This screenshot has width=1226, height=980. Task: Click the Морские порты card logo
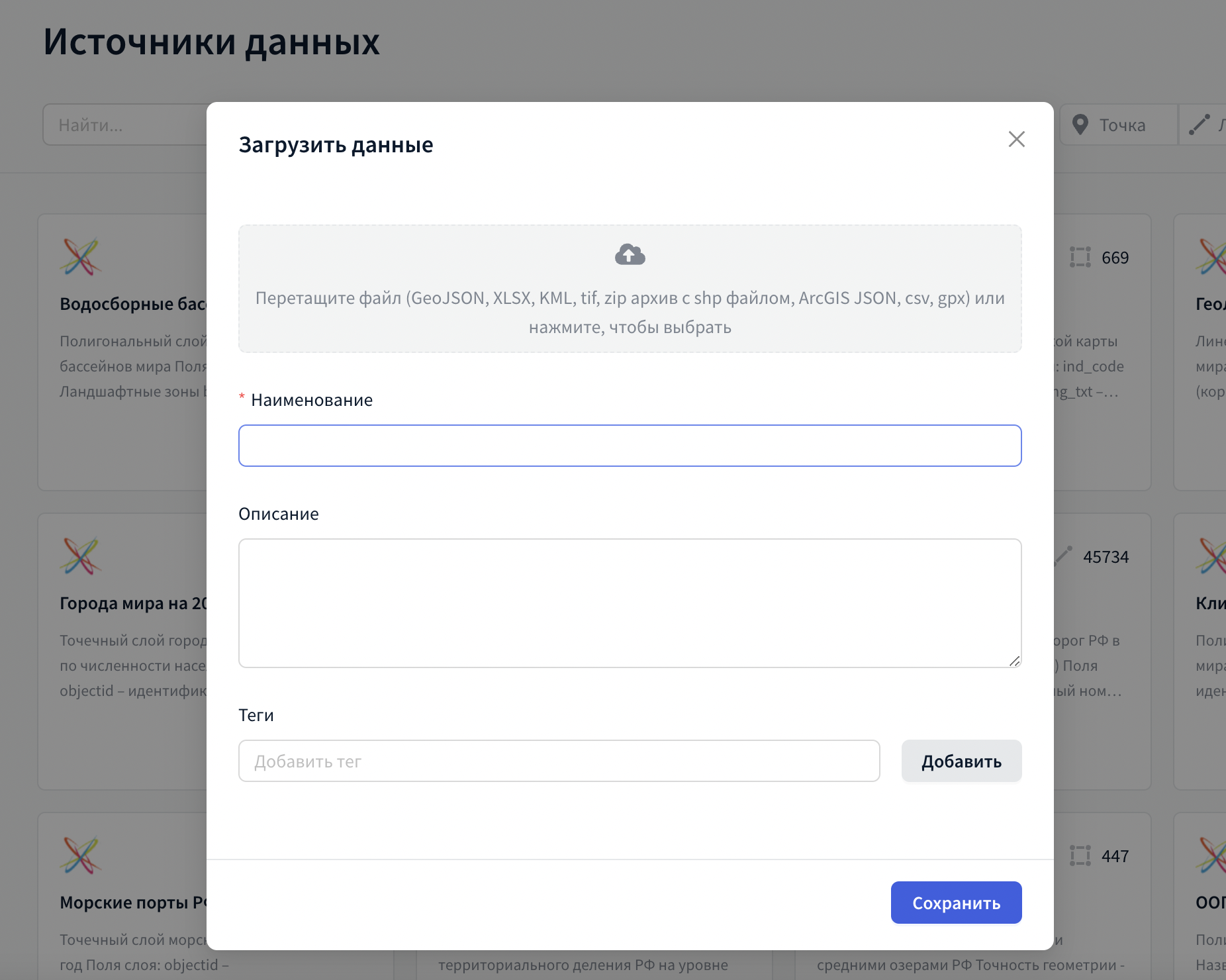pos(81,855)
